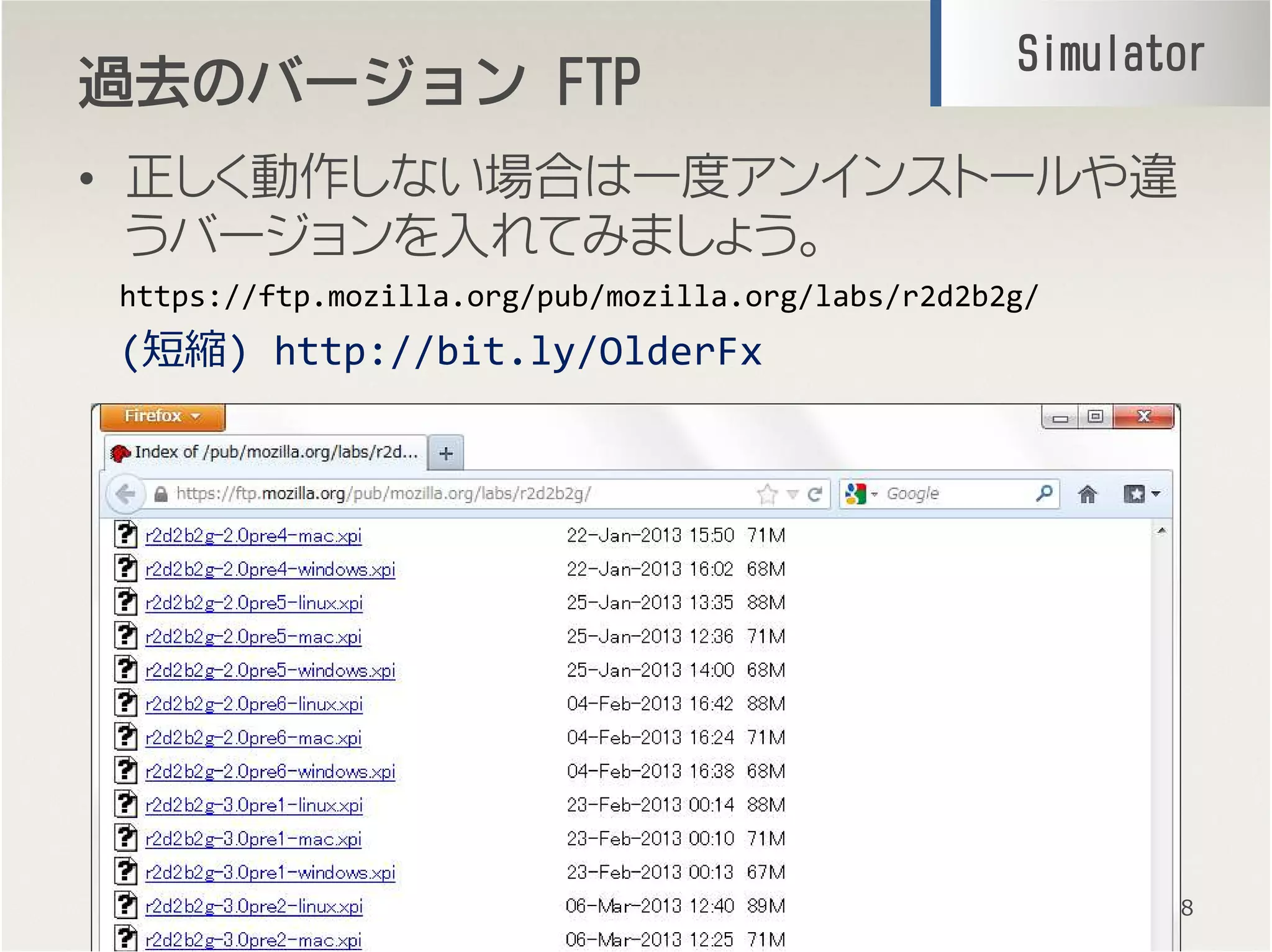Click file icon beside 2.0pre6-windows.xpi
Screen dimensions: 1272x952
tap(125, 771)
